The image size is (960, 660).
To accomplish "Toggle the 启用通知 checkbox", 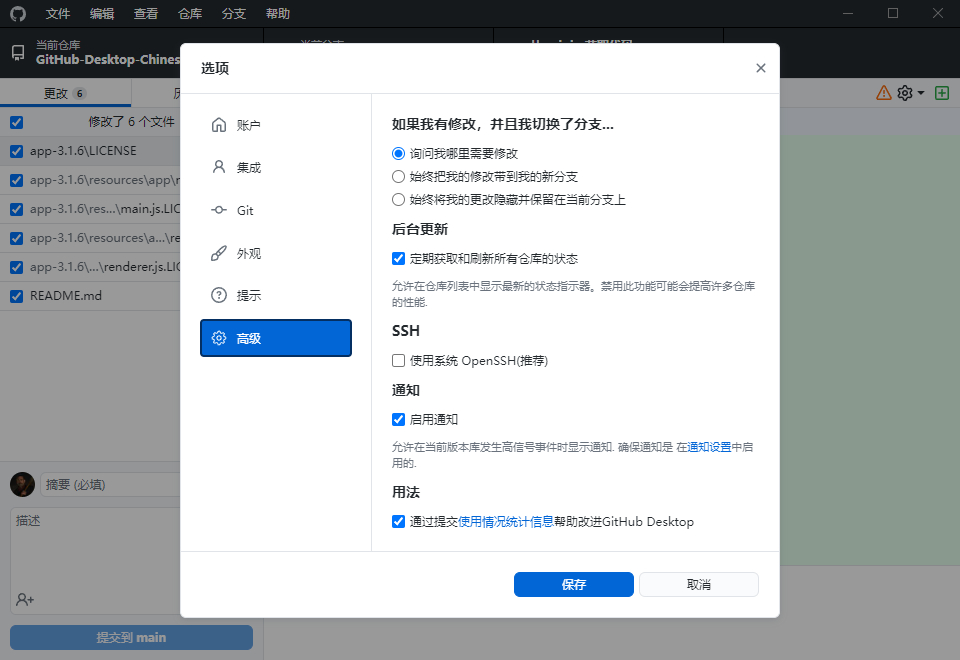I will (399, 419).
